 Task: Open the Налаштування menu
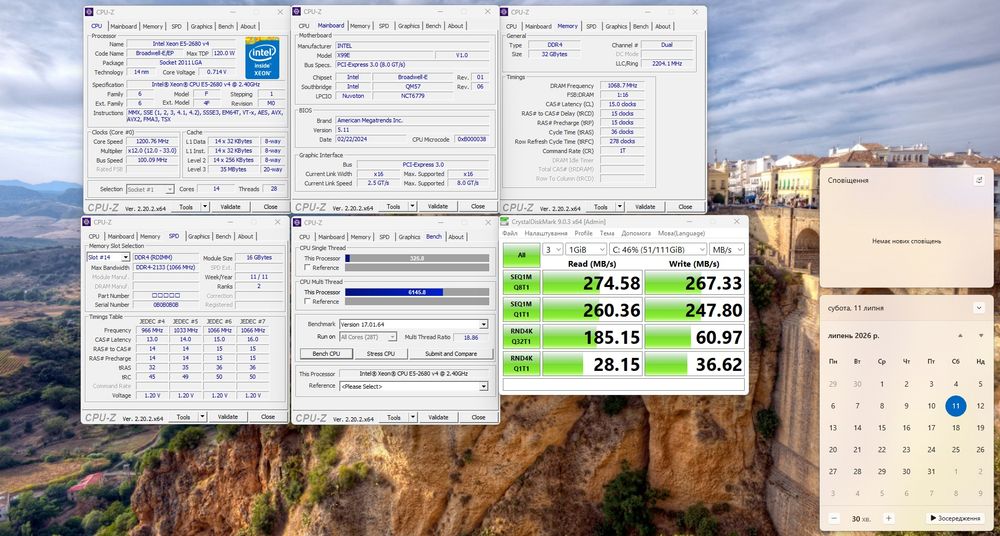click(546, 234)
